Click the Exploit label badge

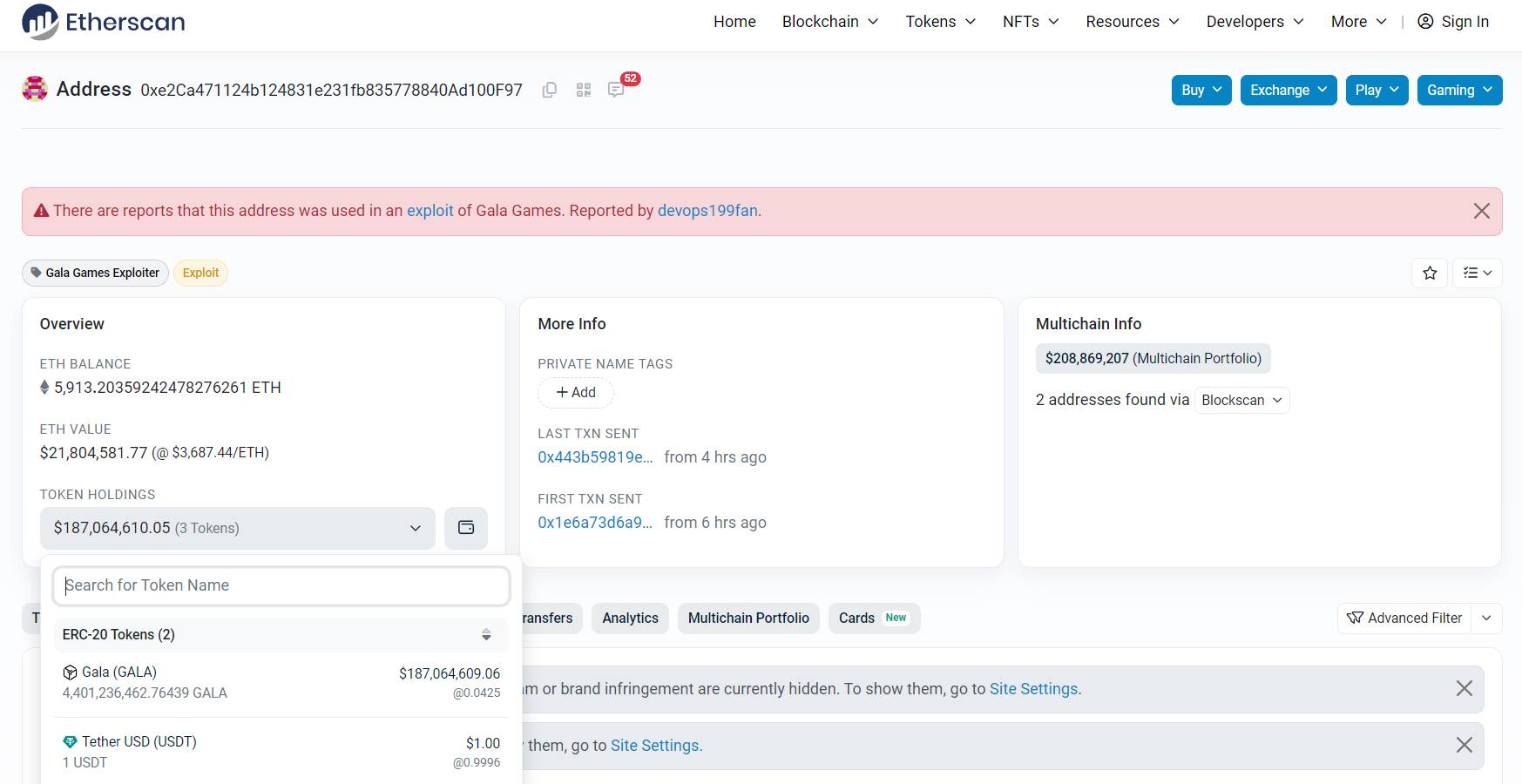click(x=200, y=273)
